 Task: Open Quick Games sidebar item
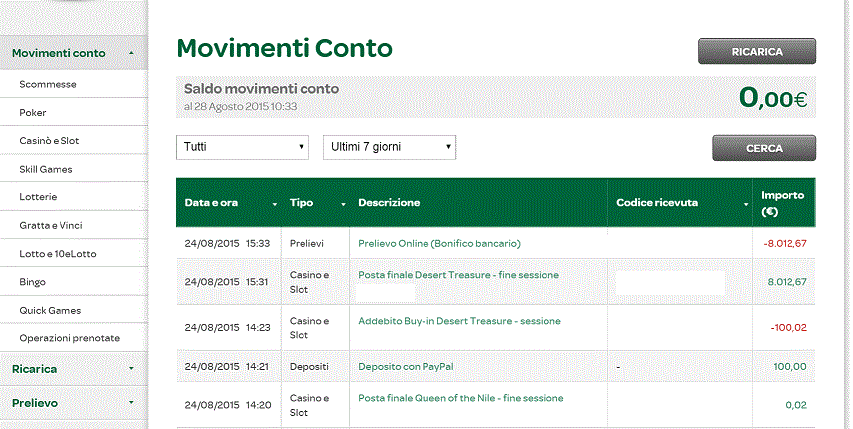(50, 310)
